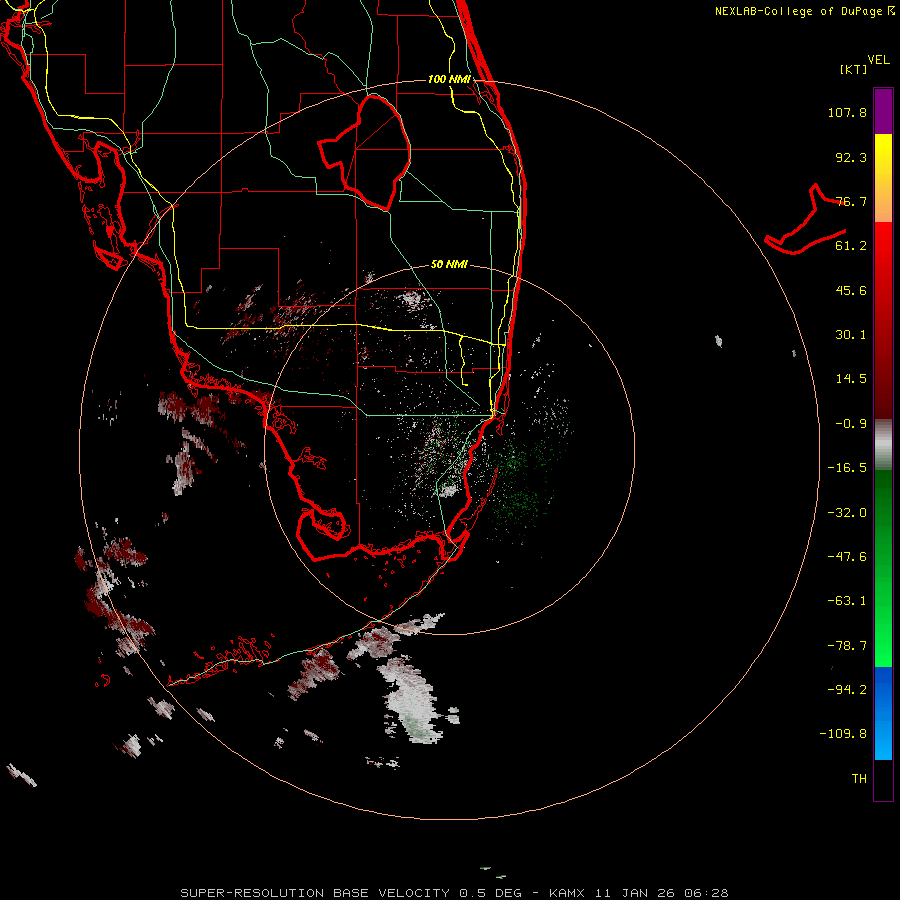Click the TH threshold label
The width and height of the screenshot is (900, 900).
[x=859, y=779]
